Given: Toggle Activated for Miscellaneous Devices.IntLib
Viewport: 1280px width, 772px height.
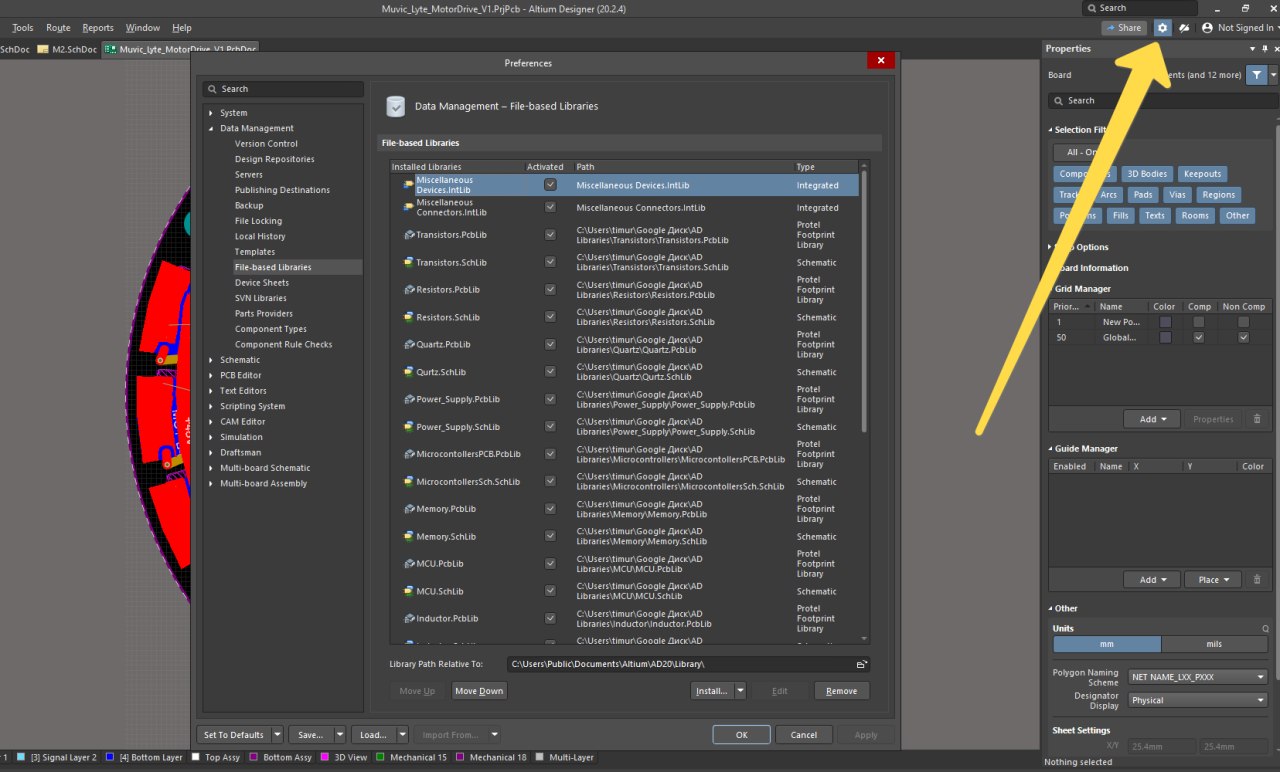Looking at the screenshot, I should click(550, 185).
